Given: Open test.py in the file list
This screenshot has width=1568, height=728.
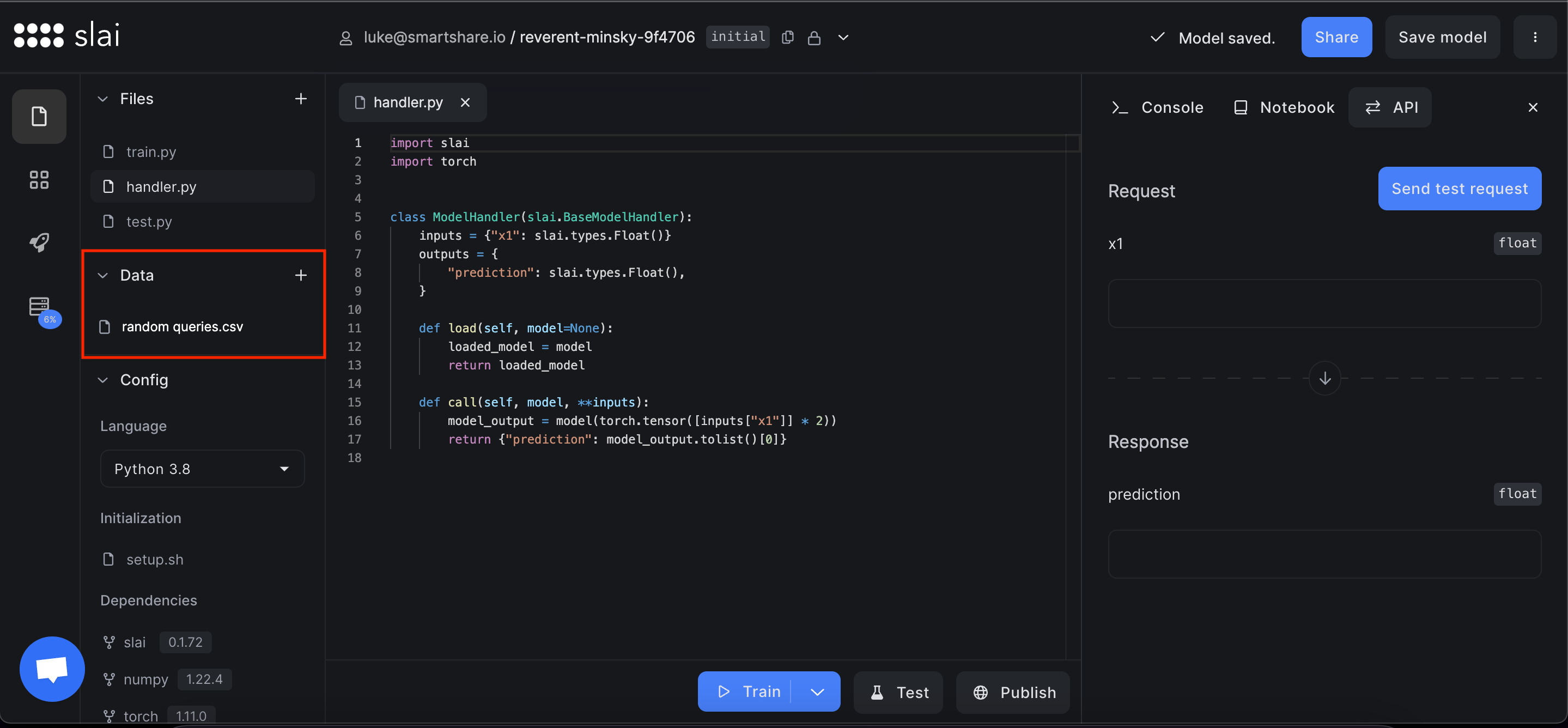Looking at the screenshot, I should pos(202,222).
